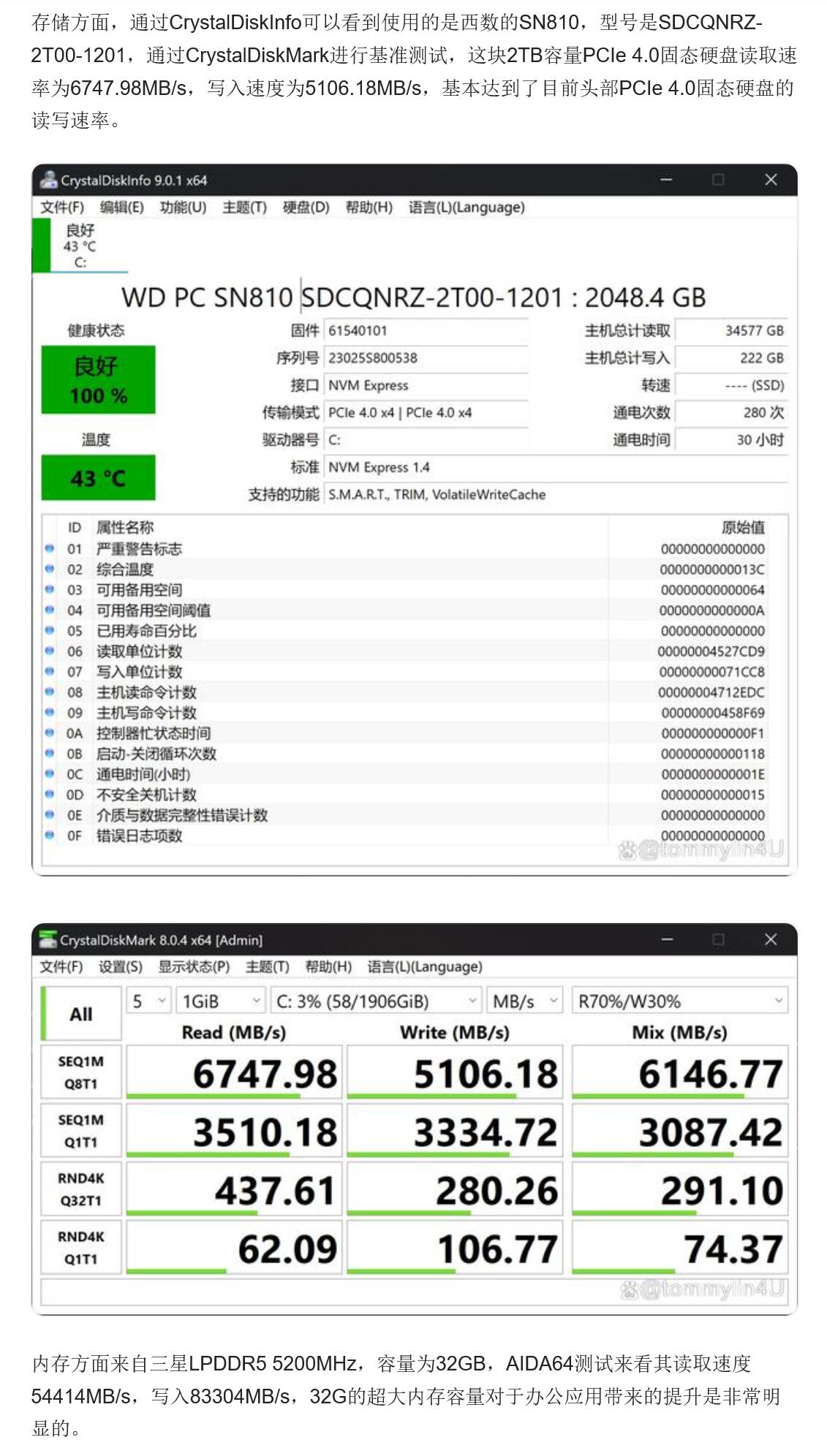Click the firmware field 61540101
Viewport: 827px width, 1456px height.
coord(426,330)
